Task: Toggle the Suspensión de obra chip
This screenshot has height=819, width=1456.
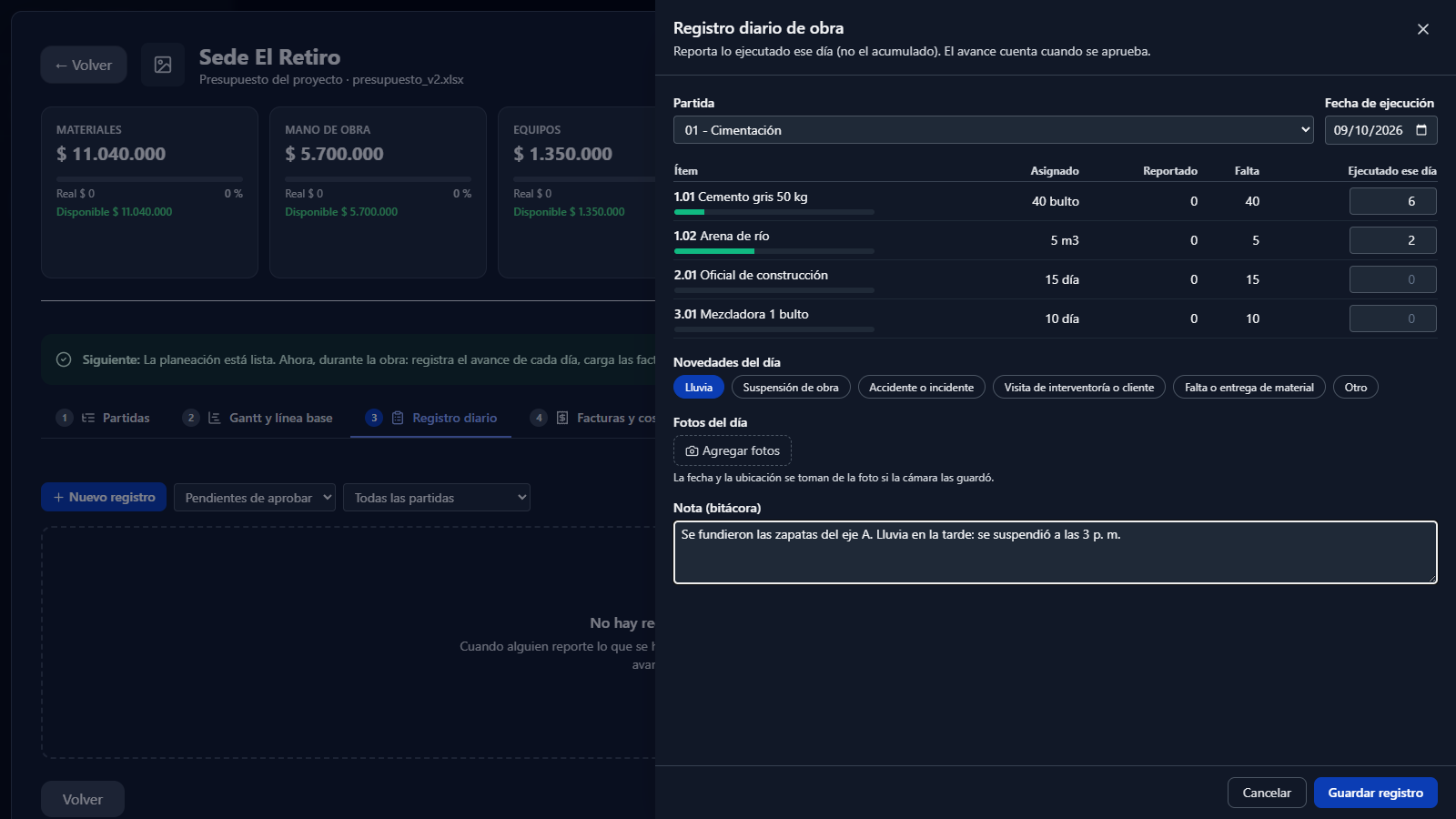Action: [791, 387]
